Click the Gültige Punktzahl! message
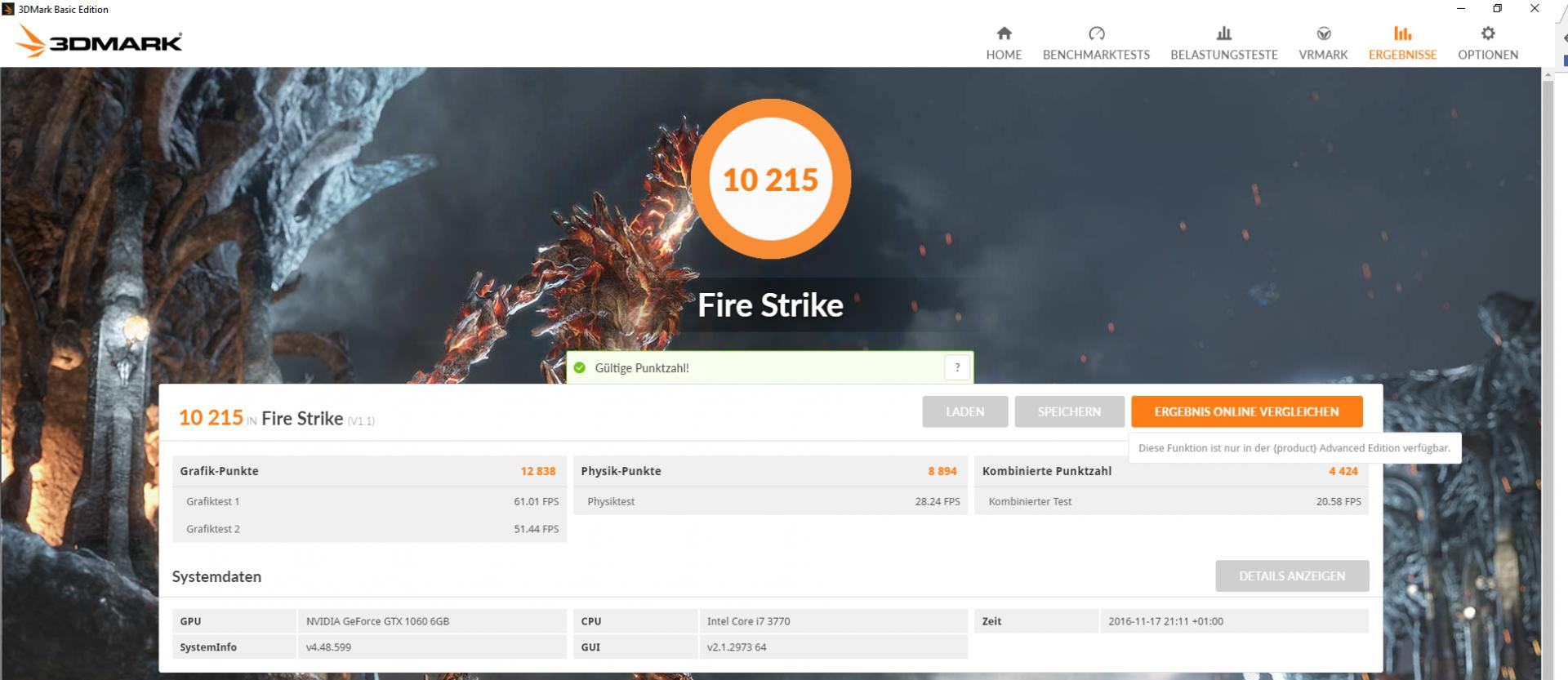The image size is (1568, 680). (642, 368)
